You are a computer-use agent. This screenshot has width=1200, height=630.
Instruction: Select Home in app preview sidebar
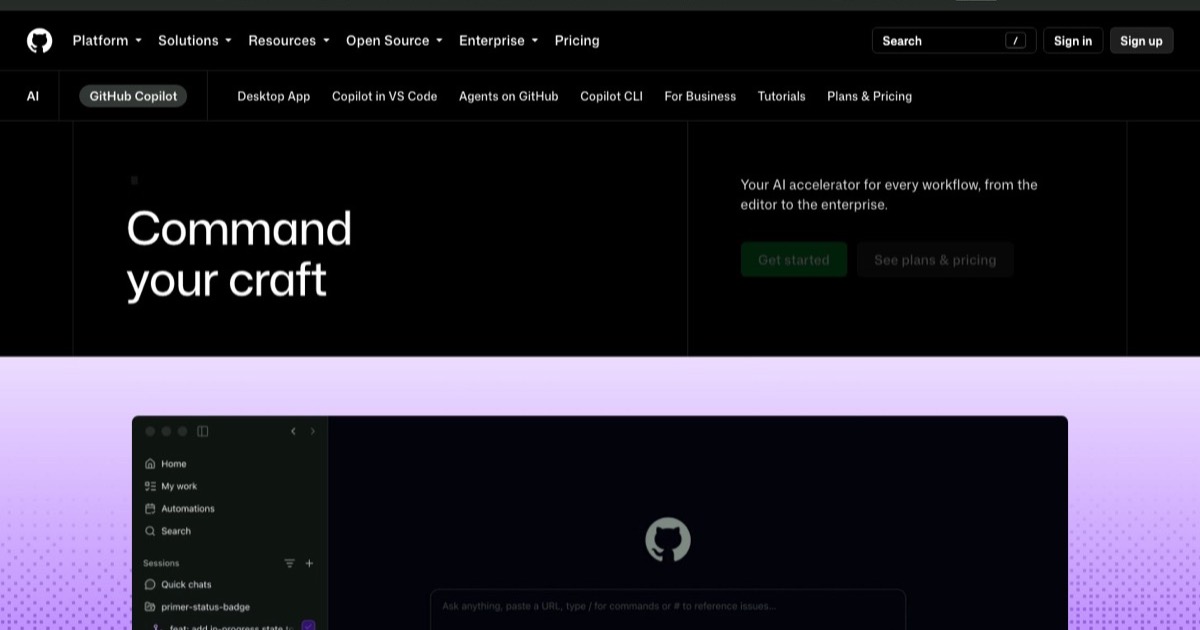(174, 464)
